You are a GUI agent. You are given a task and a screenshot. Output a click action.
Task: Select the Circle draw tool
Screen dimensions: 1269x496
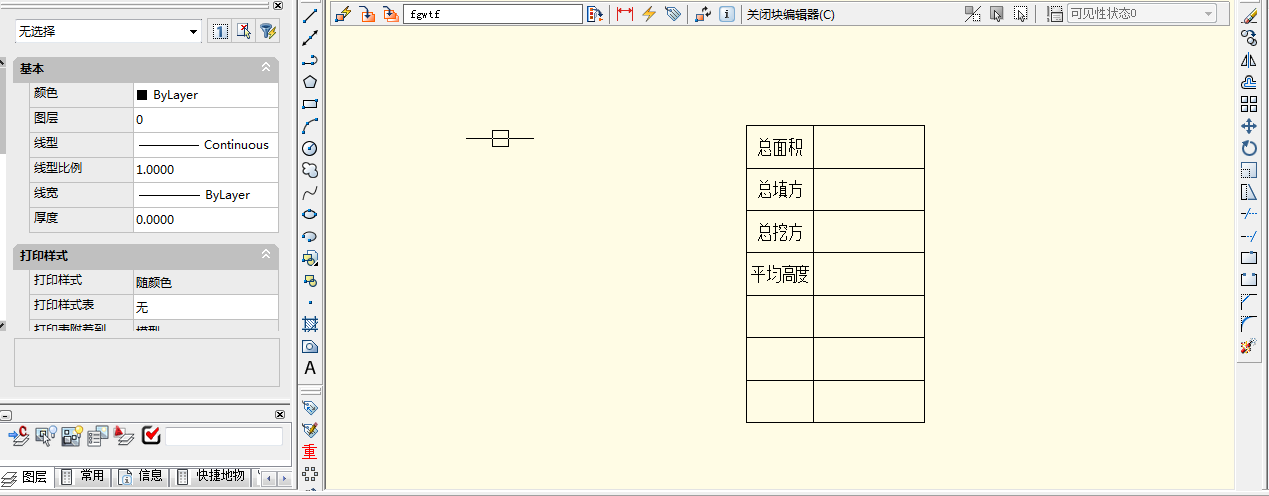(x=310, y=148)
